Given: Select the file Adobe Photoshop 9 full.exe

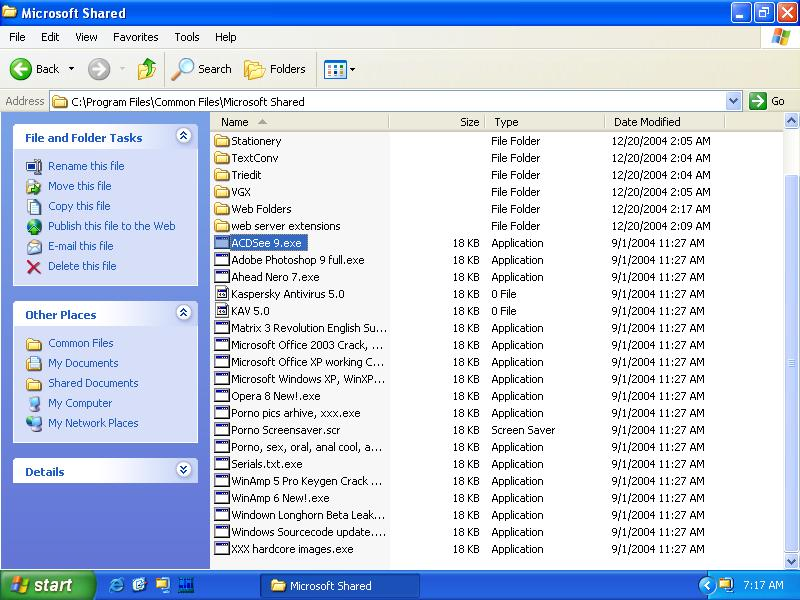Looking at the screenshot, I should (298, 260).
